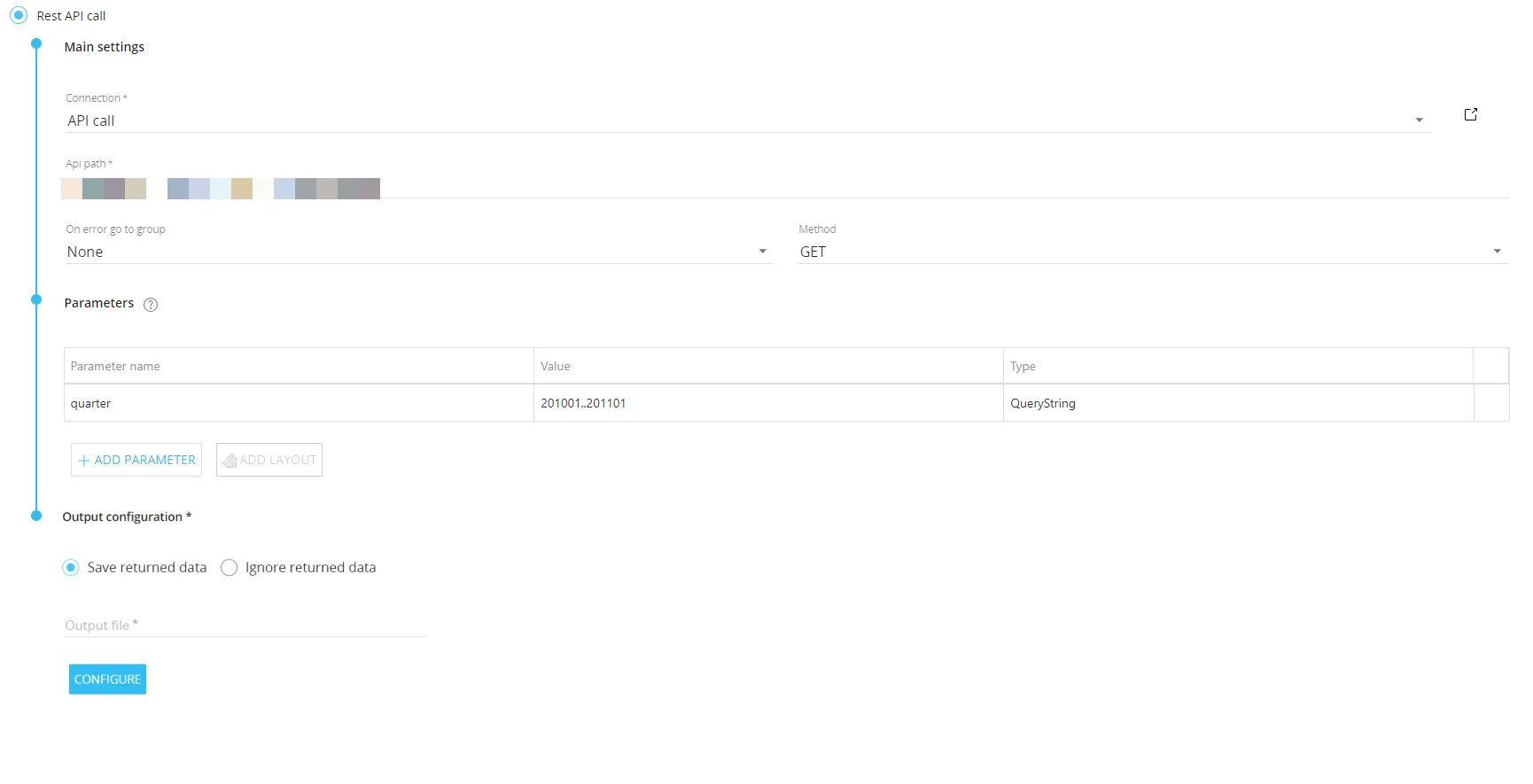The height and width of the screenshot is (784, 1533).
Task: Click into the Output file field
Action: pos(245,625)
